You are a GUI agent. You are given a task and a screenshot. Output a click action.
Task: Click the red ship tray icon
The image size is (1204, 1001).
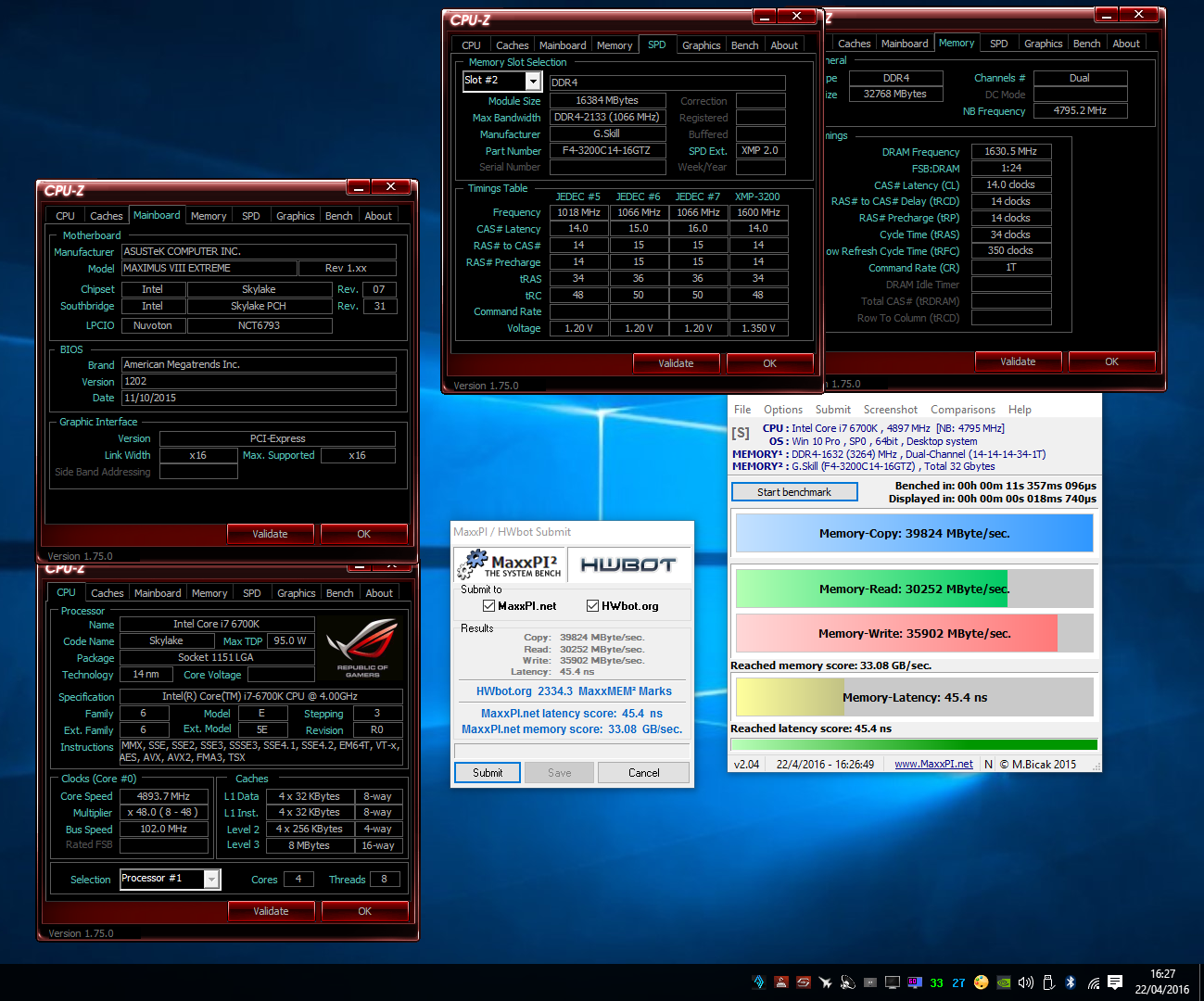point(781,982)
